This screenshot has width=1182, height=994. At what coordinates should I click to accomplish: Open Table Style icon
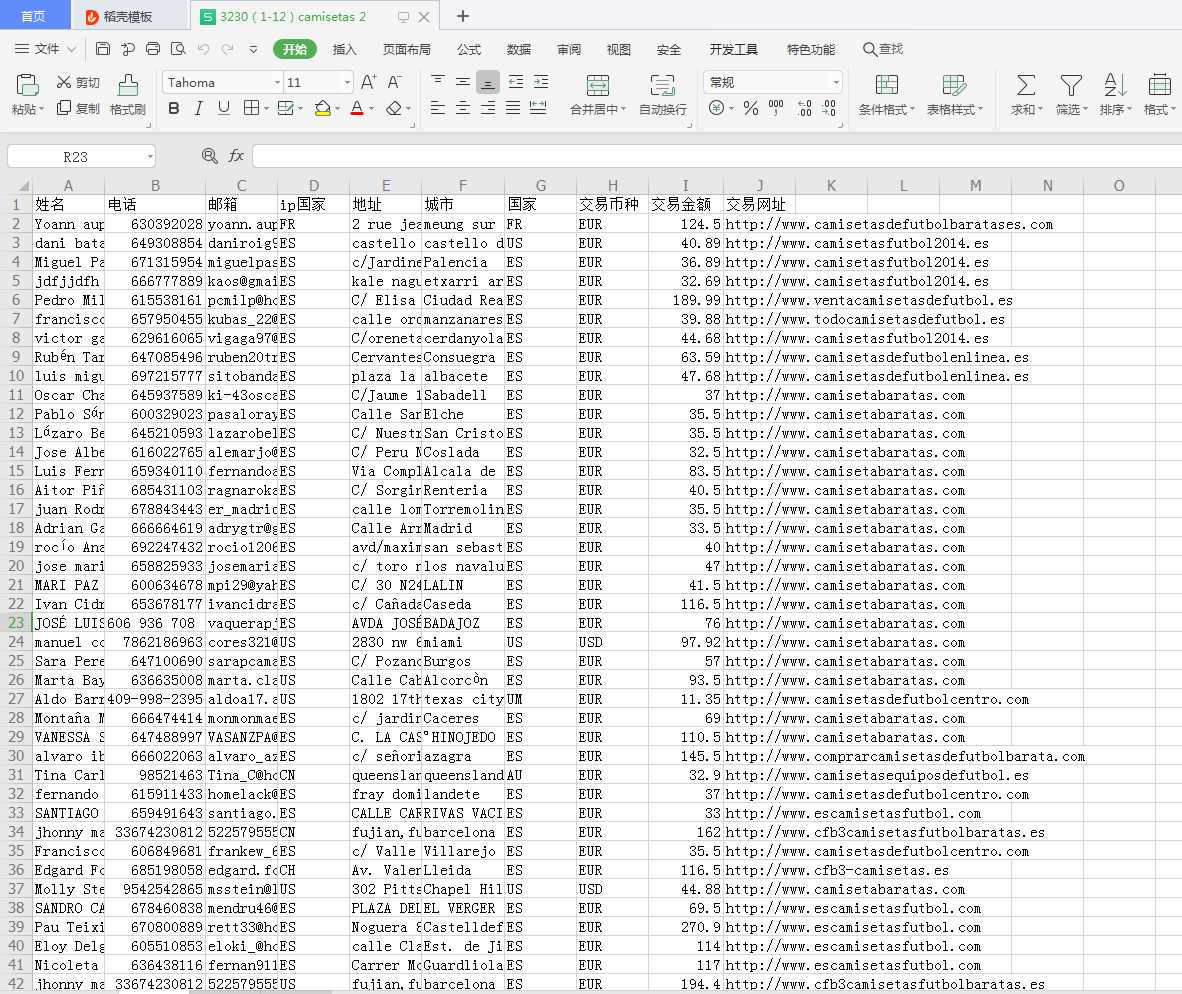tap(954, 84)
